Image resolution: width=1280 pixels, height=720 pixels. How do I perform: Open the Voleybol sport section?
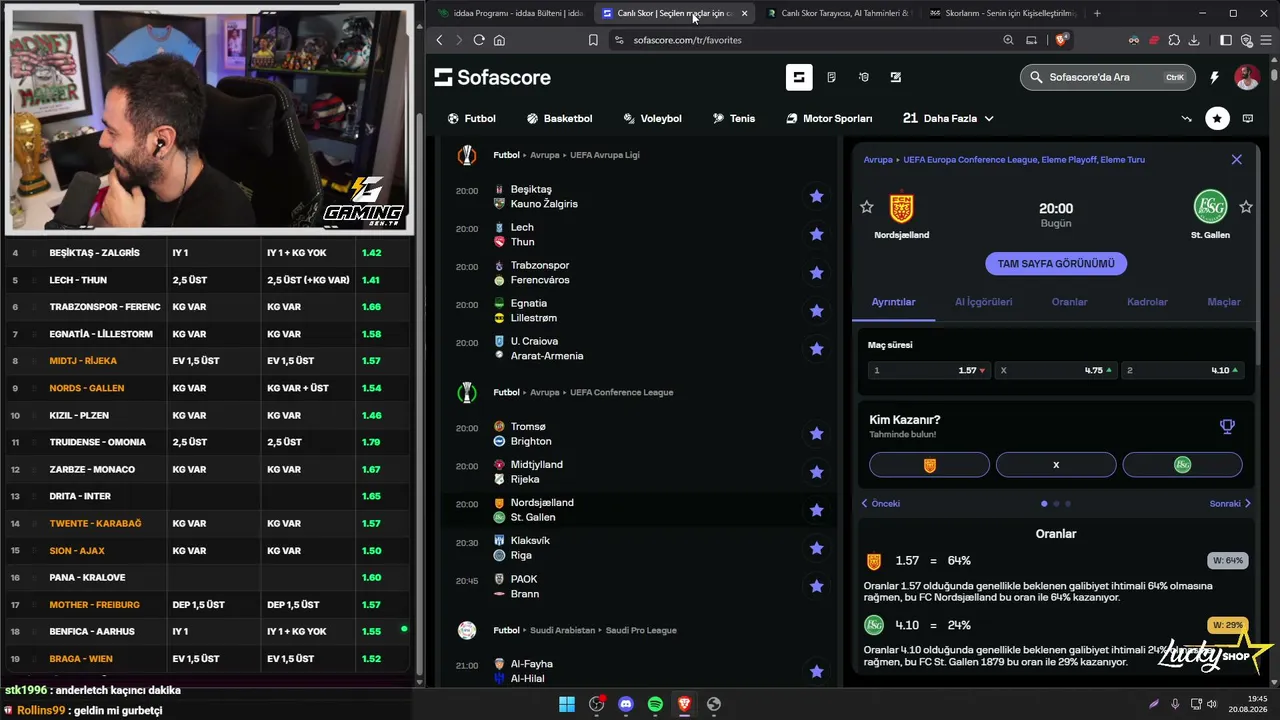coord(653,118)
